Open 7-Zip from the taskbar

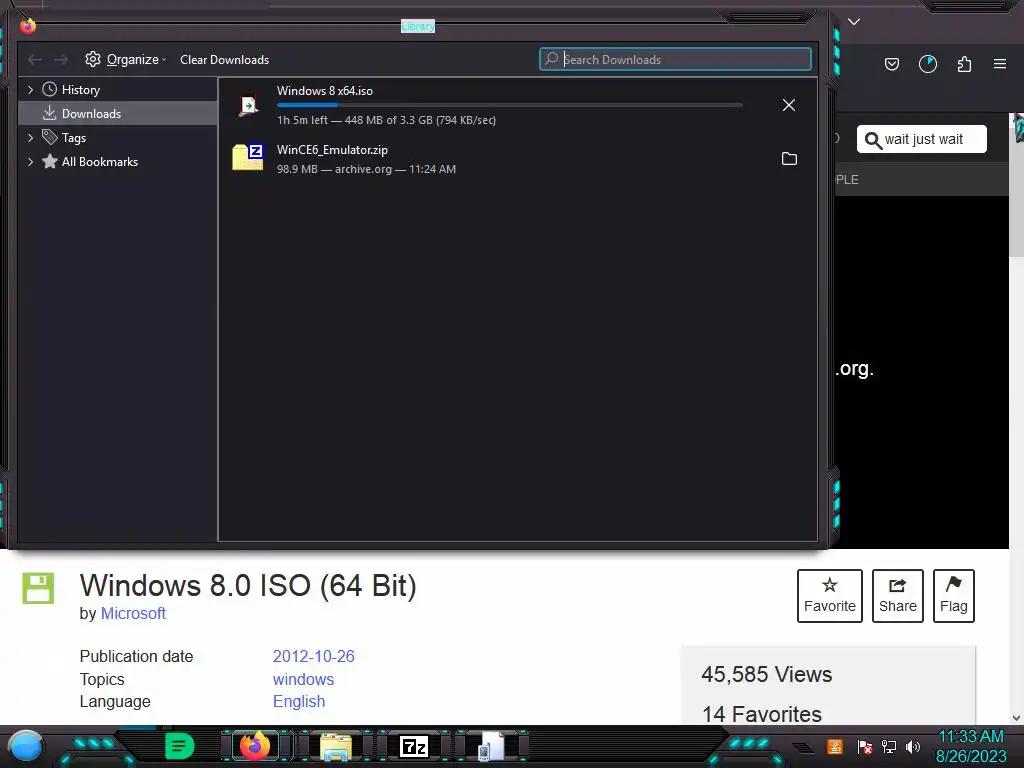tap(414, 746)
